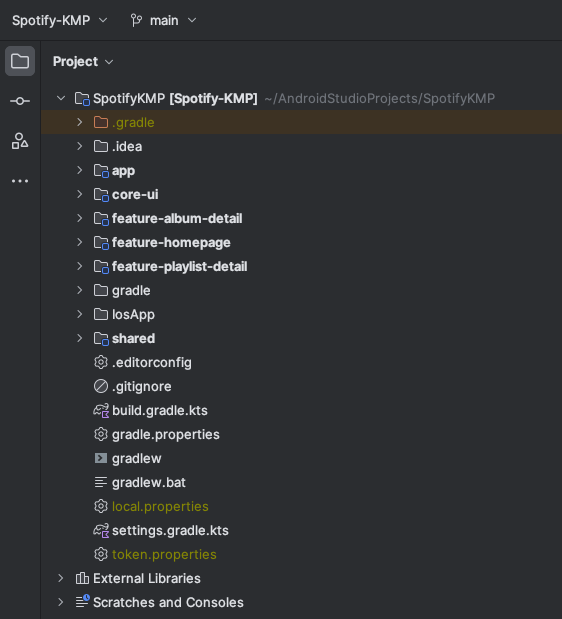Click the Scratches and Consoles icon
This screenshot has width=562, height=619.
click(x=82, y=602)
